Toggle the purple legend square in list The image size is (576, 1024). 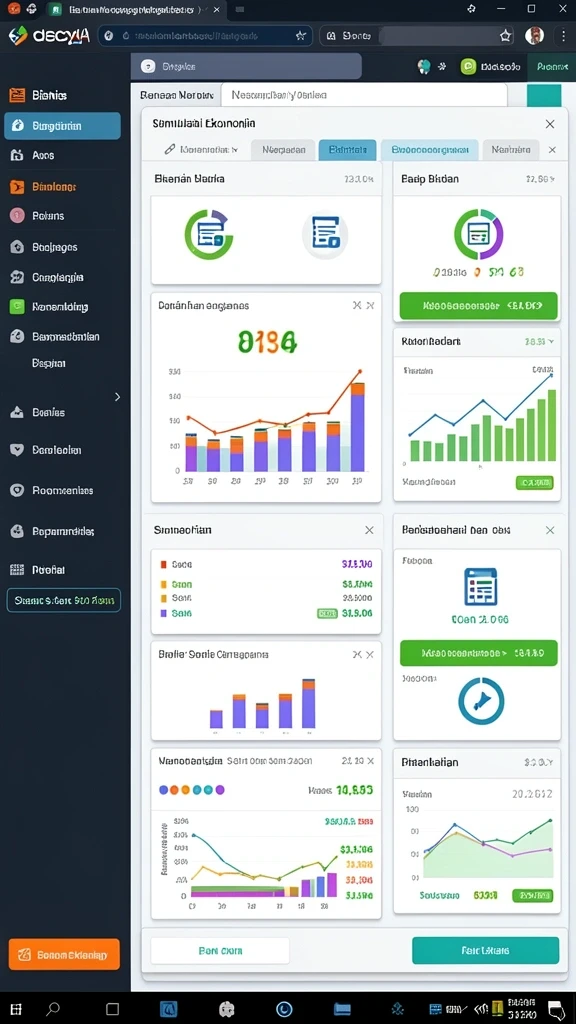click(163, 613)
